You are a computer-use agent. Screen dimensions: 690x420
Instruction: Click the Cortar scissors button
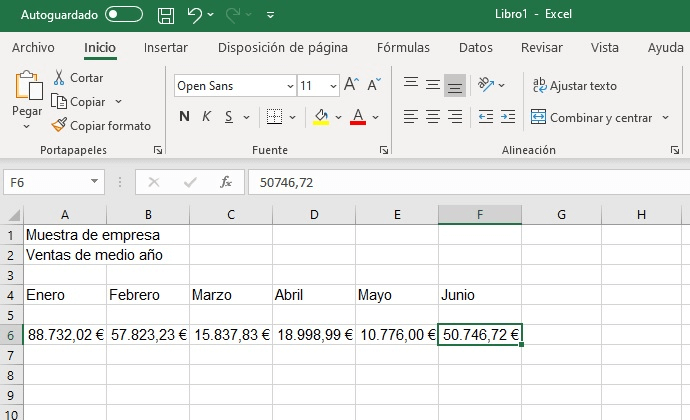(78, 78)
